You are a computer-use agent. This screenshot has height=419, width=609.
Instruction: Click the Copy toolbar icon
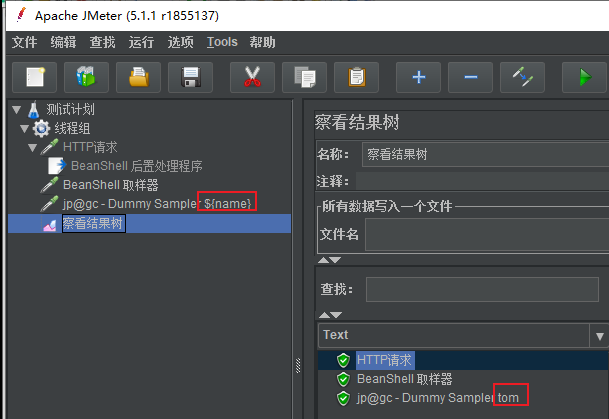coord(304,77)
